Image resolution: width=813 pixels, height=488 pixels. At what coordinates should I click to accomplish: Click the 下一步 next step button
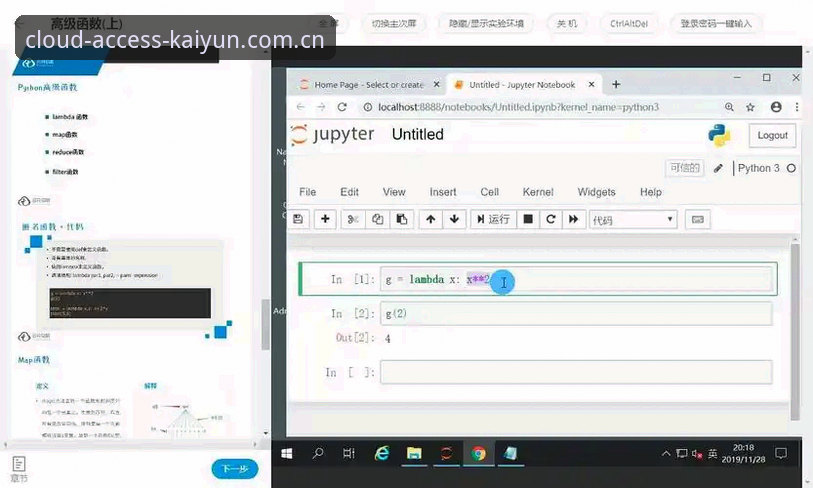[235, 469]
